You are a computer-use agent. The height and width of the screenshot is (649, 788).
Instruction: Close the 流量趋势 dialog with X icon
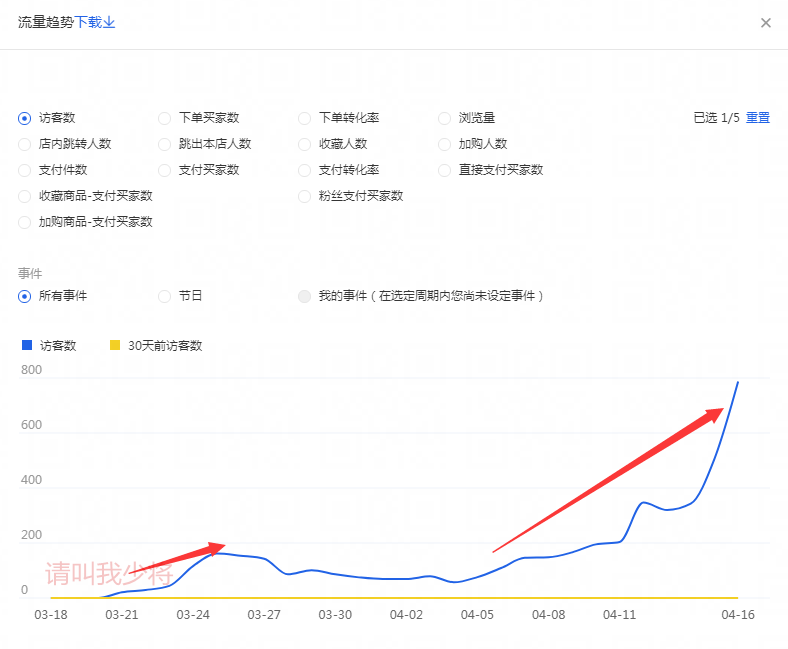point(766,23)
